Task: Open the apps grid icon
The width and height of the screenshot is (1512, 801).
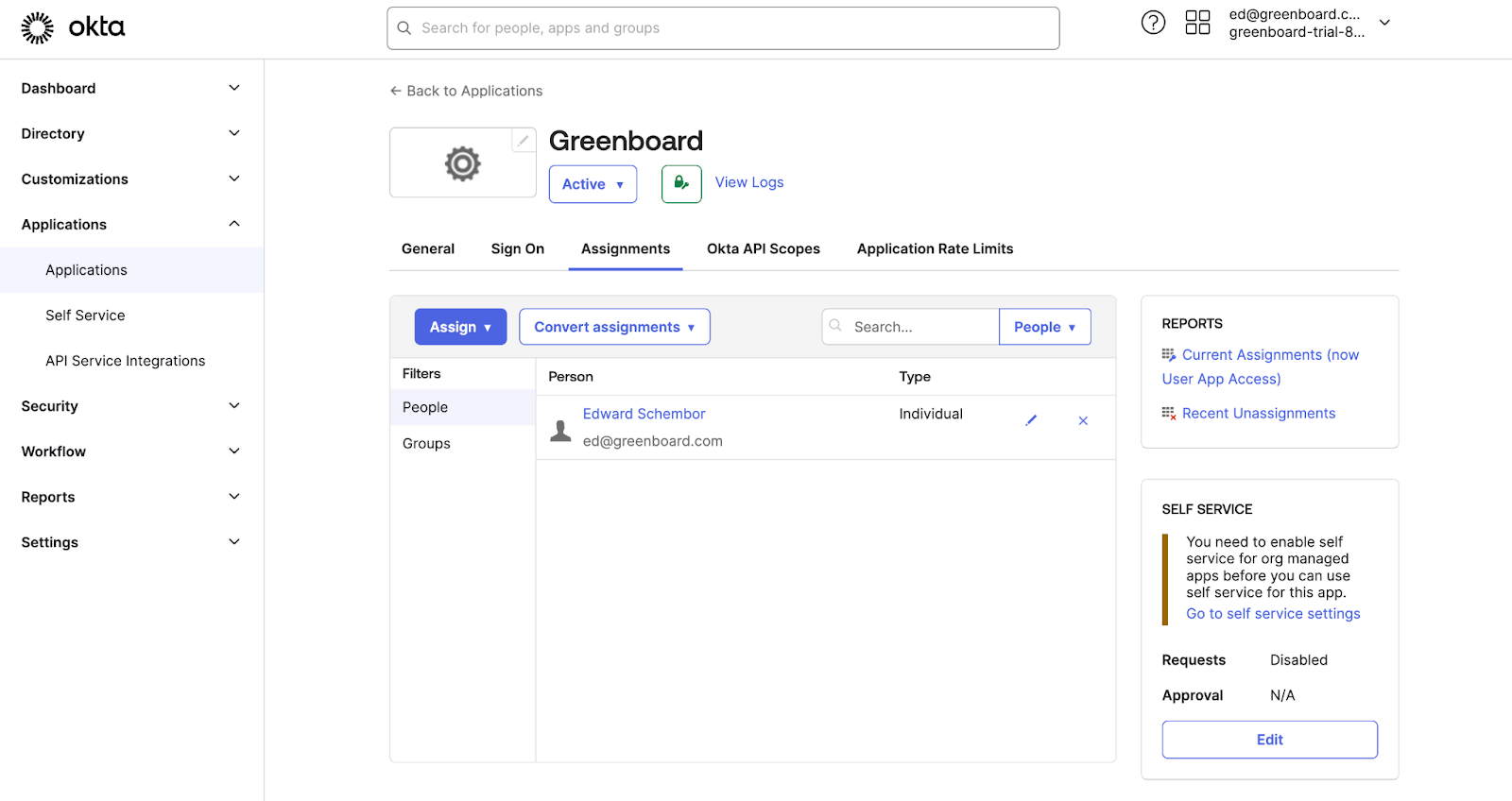Action: click(x=1197, y=23)
